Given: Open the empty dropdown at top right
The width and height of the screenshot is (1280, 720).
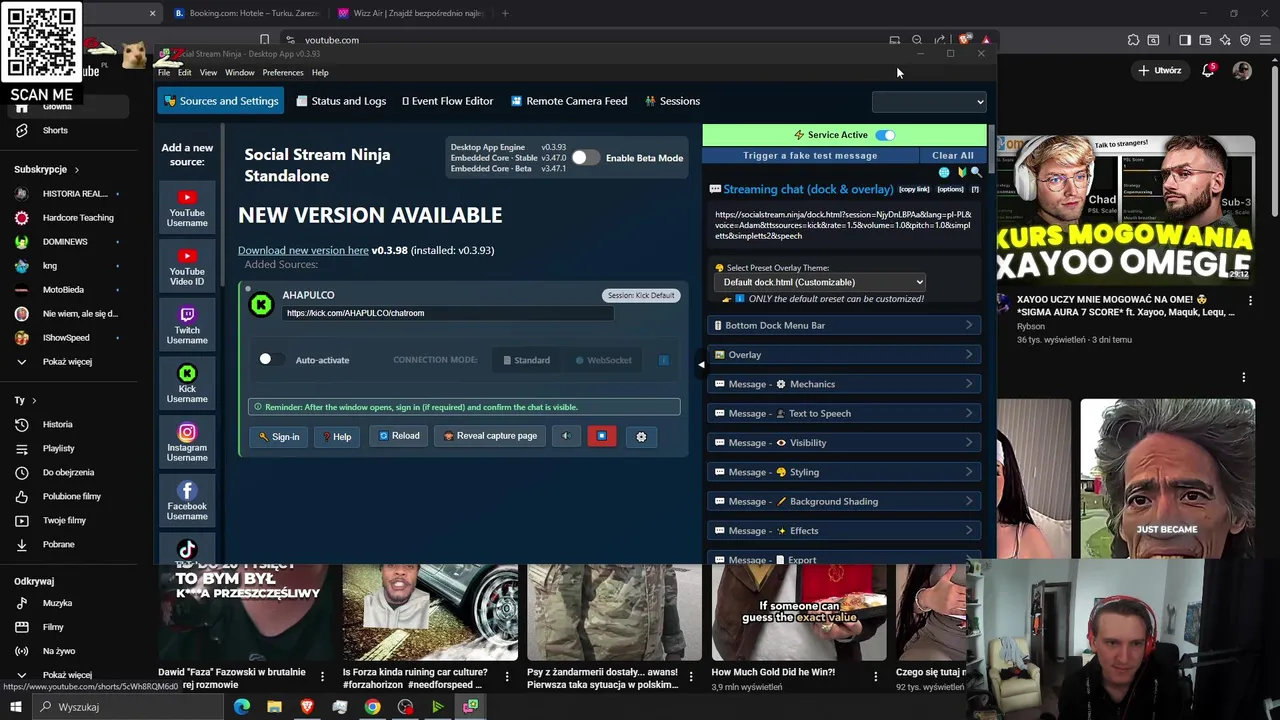Looking at the screenshot, I should coord(929,101).
